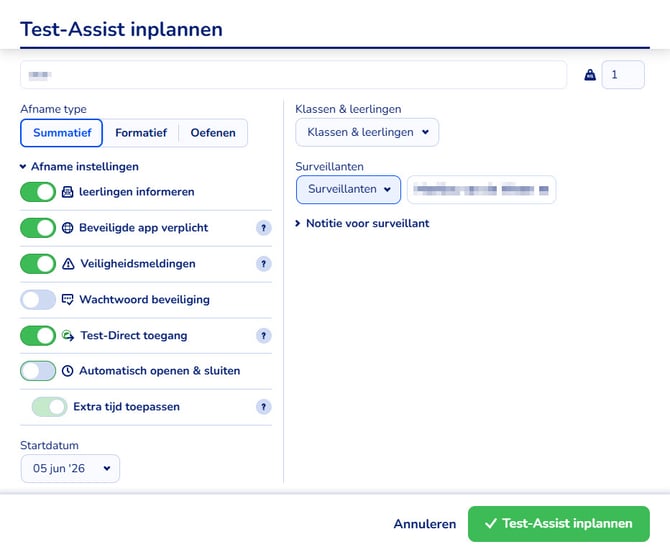Open help for Test-Direct toegang

click(264, 335)
